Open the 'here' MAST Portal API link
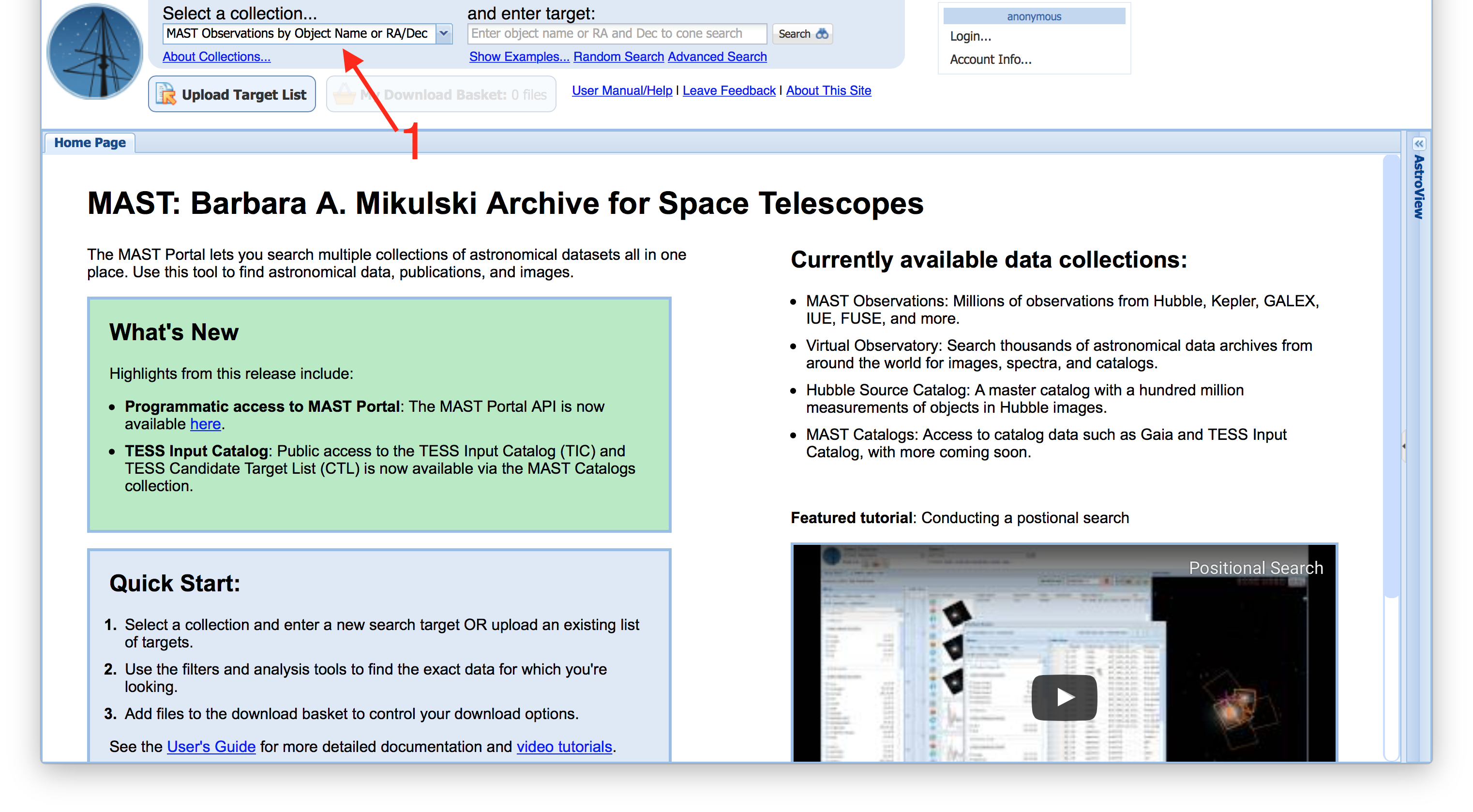This screenshot has height=812, width=1473. coord(205,424)
